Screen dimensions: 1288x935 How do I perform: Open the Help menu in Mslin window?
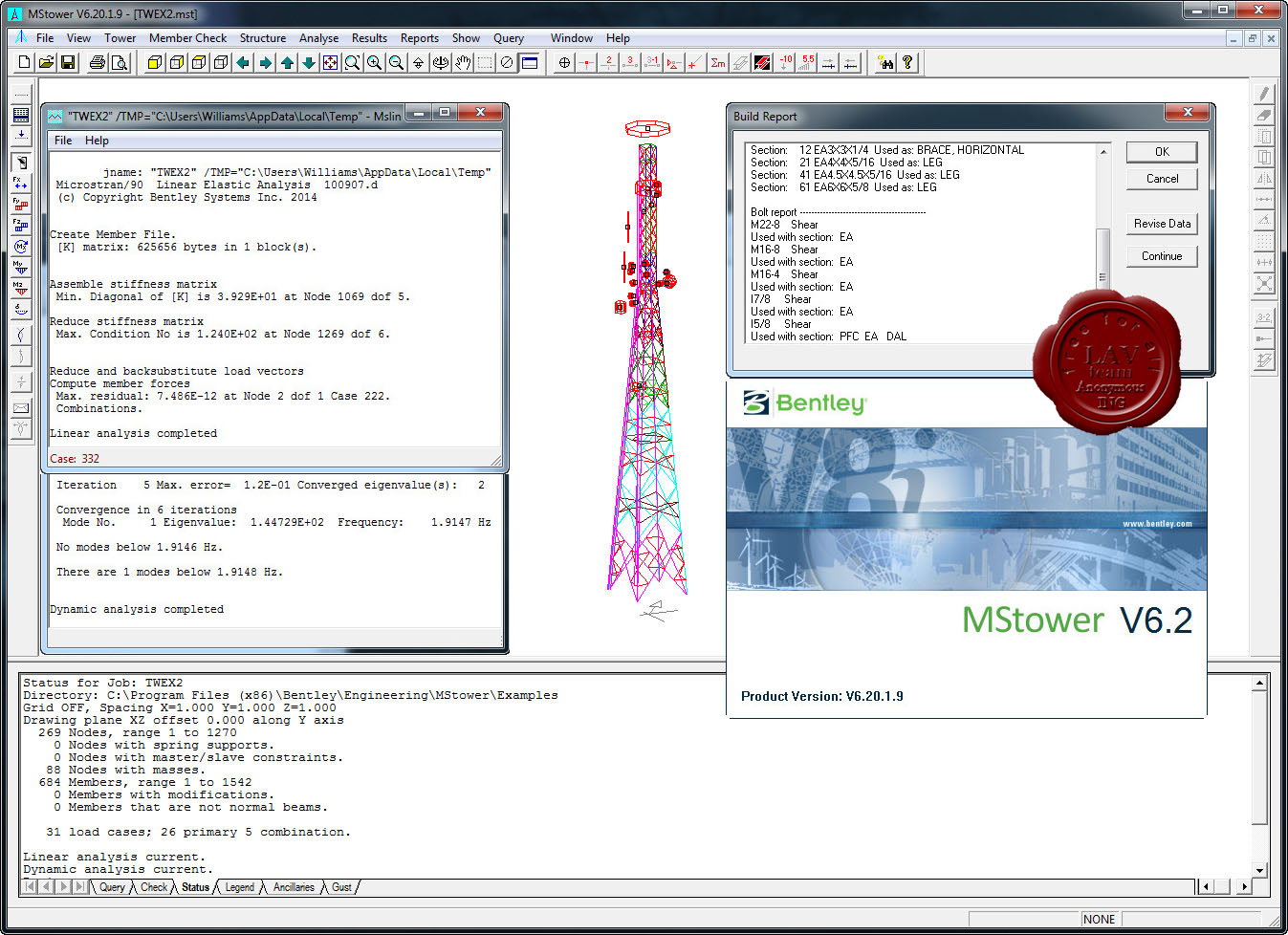click(x=97, y=141)
